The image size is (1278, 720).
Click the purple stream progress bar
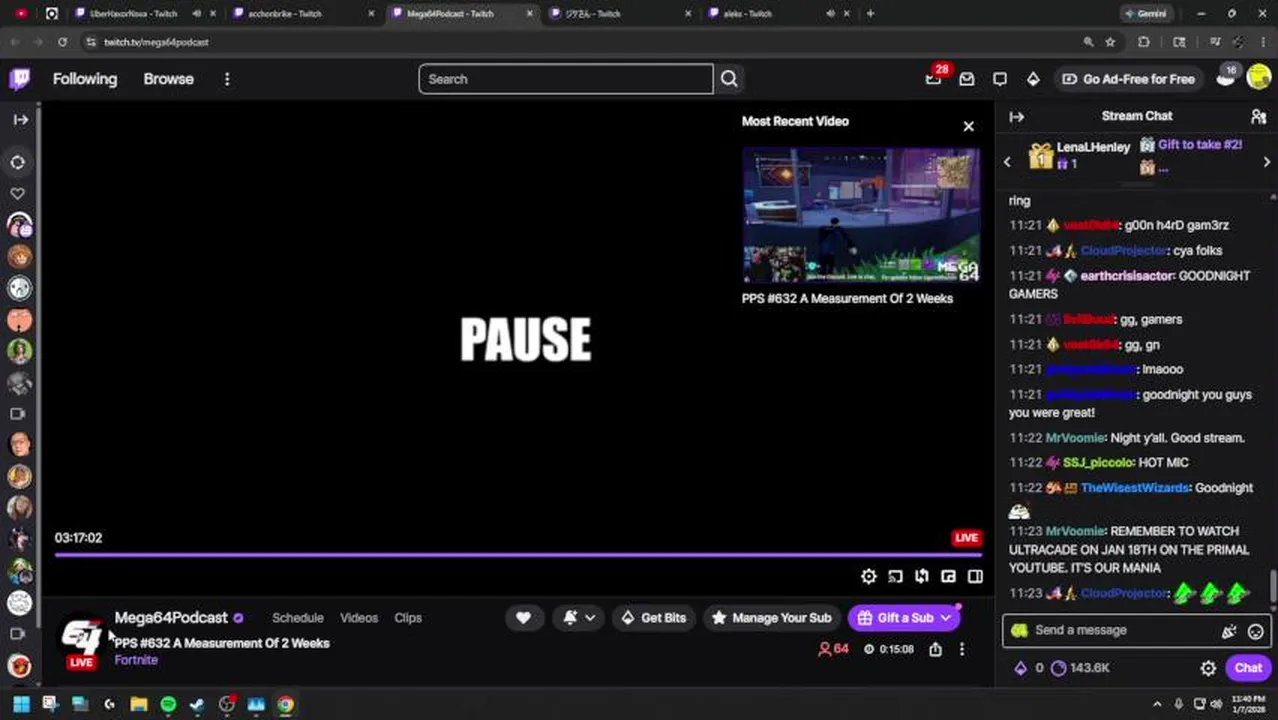(518, 554)
